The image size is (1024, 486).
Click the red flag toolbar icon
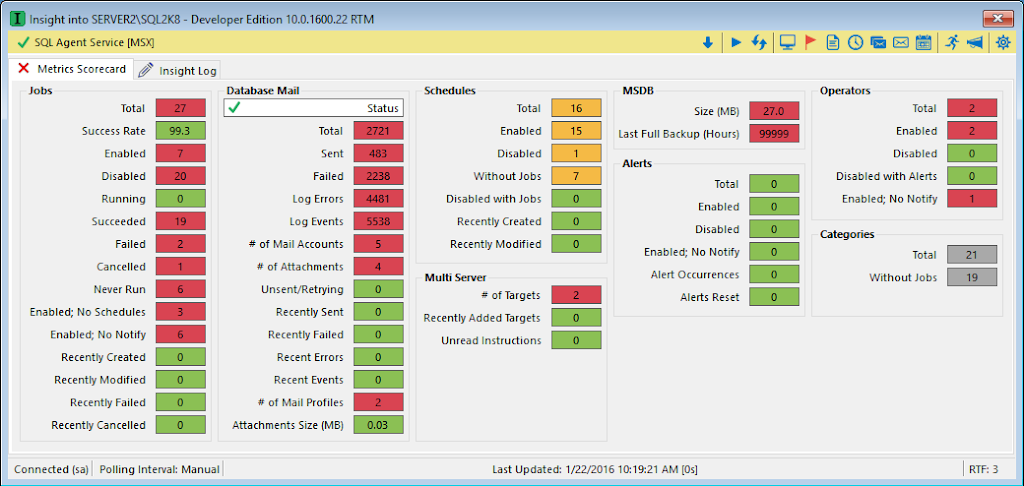pos(810,42)
